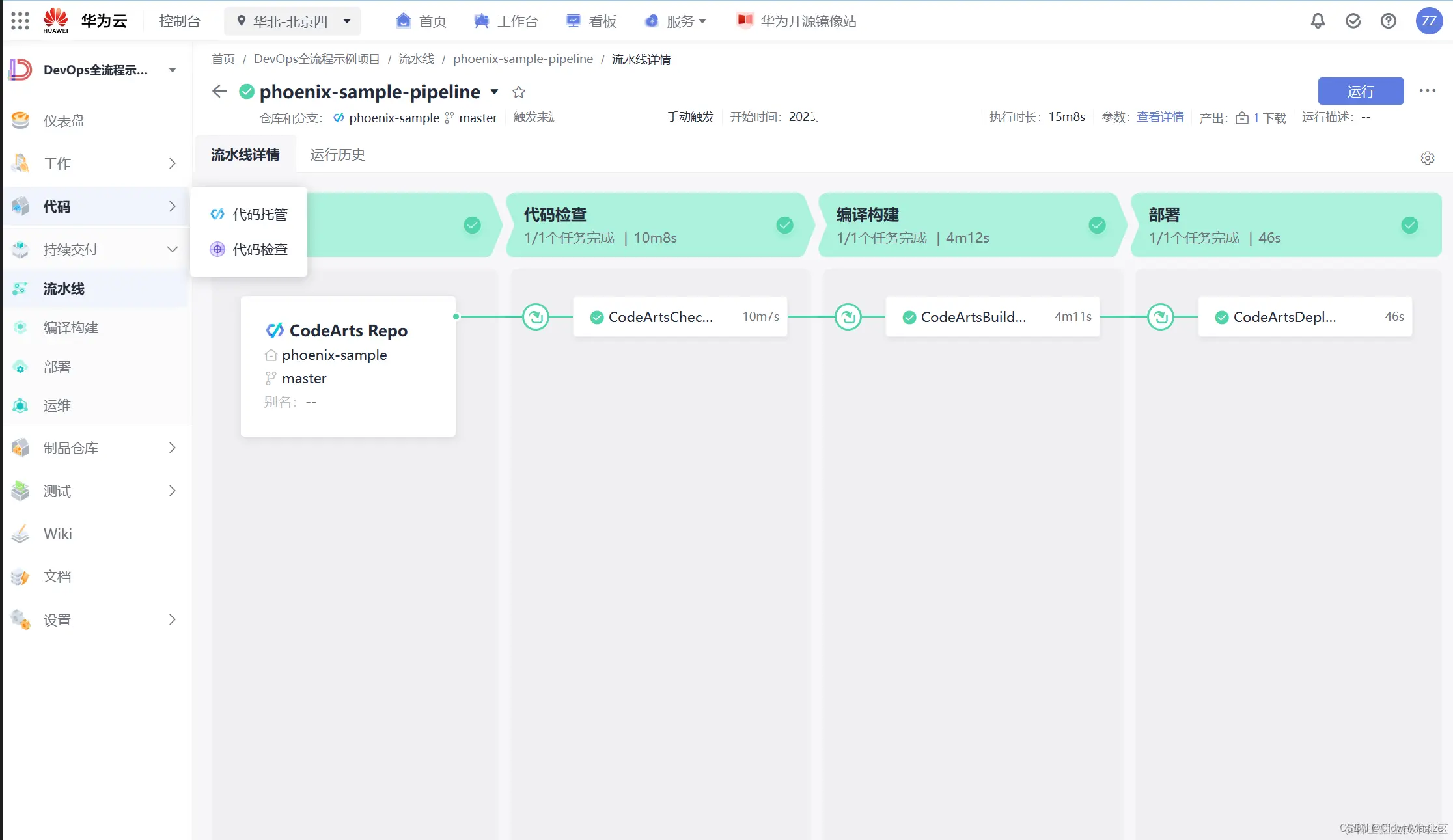The image size is (1453, 840).
Task: Select 代码检查 from the flyout menu
Action: (259, 249)
